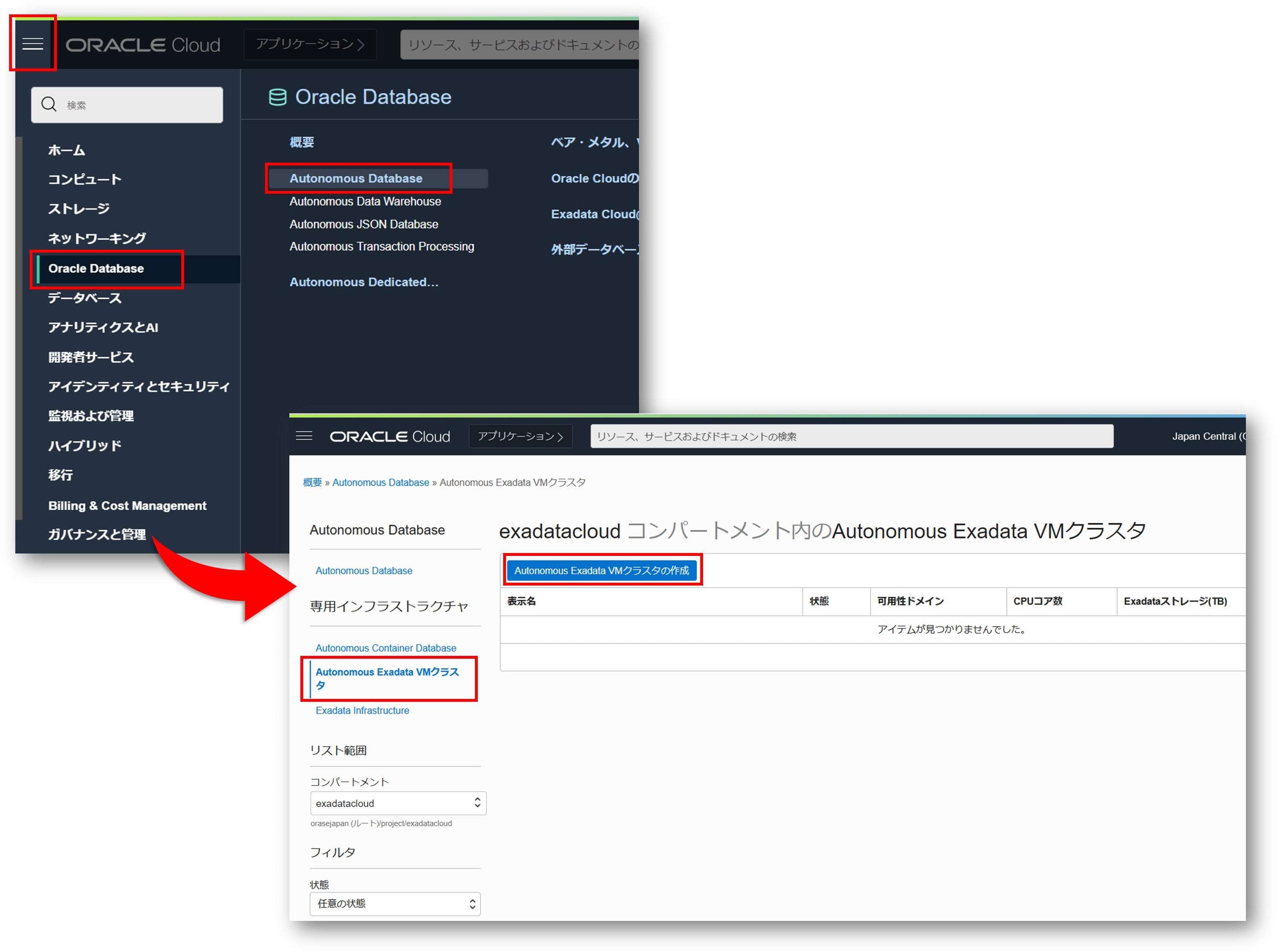Image resolution: width=1277 pixels, height=952 pixels.
Task: Open the 状態 filter dropdown
Action: click(x=395, y=904)
